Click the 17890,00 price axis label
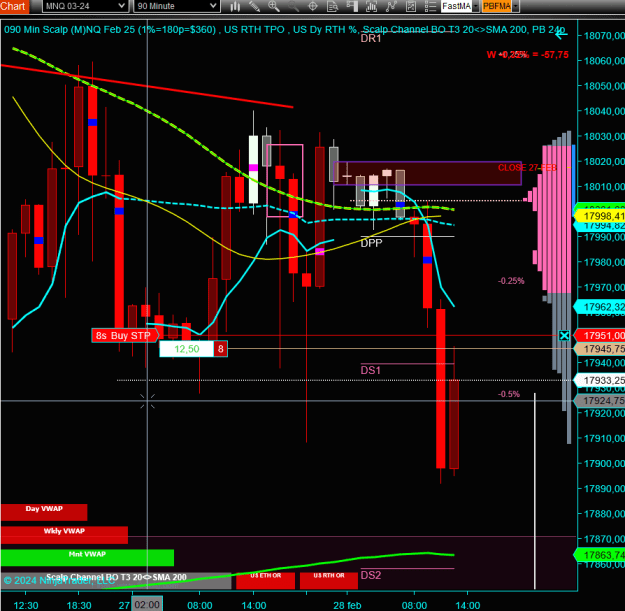Viewport: 625px width, 611px height. pyautogui.click(x=604, y=489)
